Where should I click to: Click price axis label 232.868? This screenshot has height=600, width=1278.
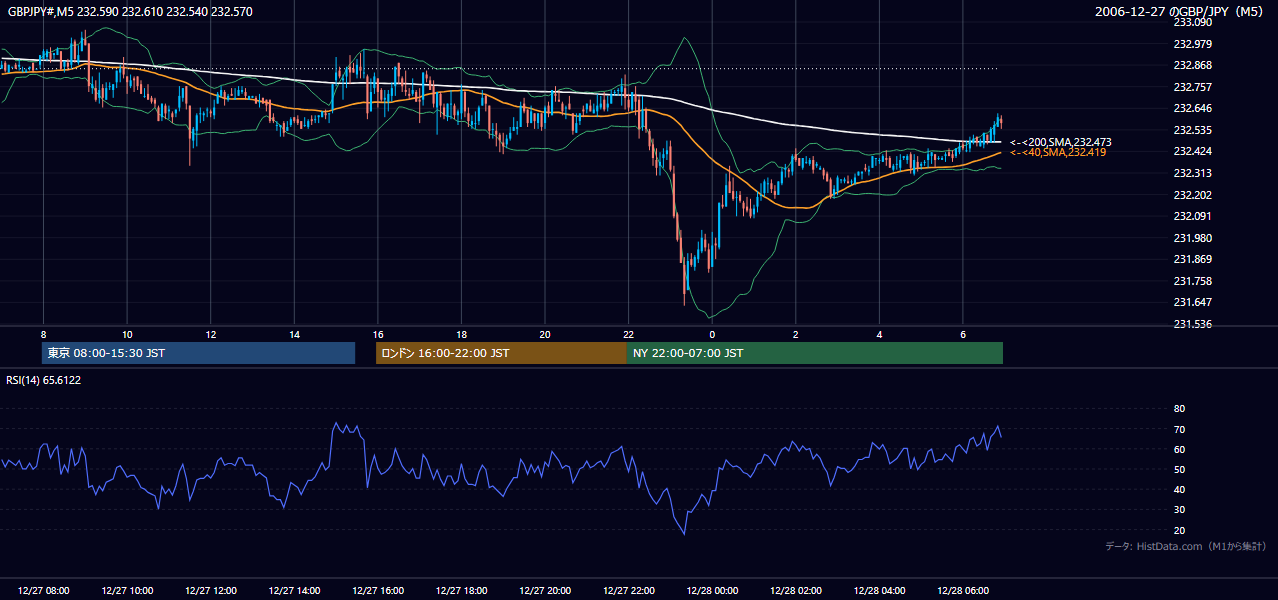click(1193, 66)
